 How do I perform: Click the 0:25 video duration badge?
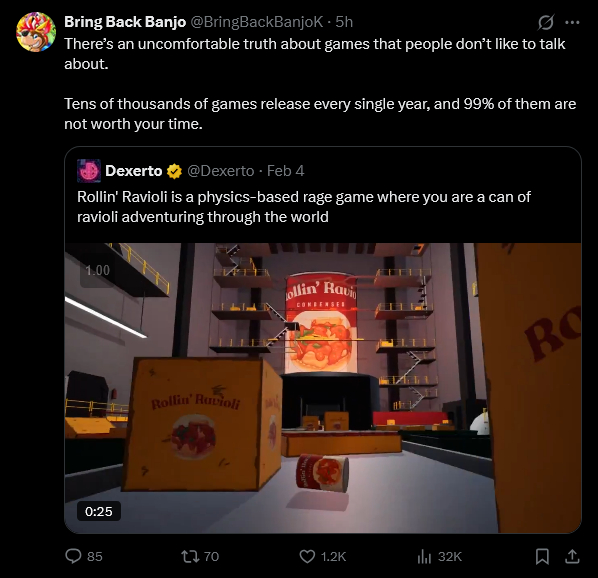(99, 511)
